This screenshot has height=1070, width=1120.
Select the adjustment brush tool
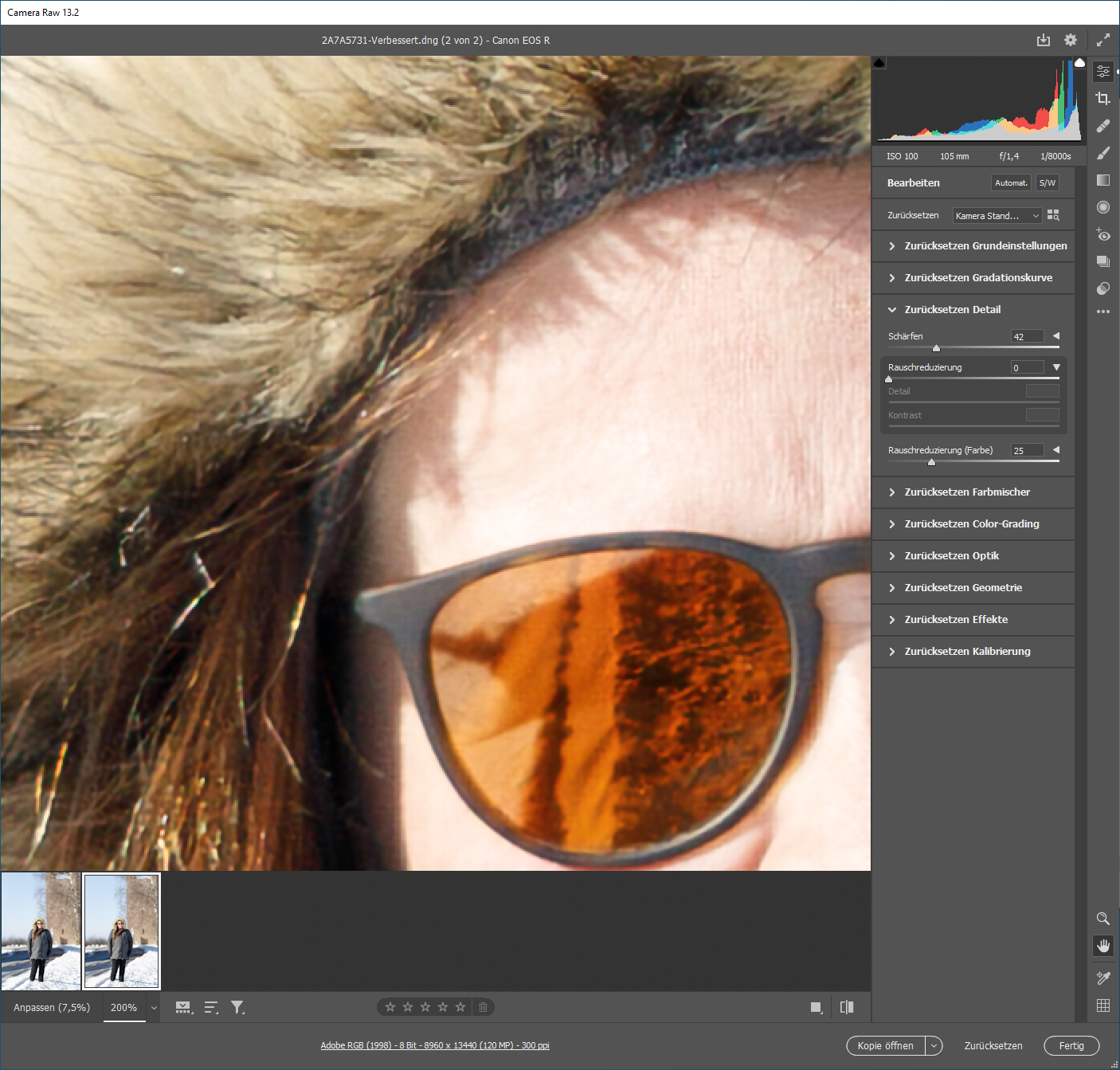(1102, 153)
